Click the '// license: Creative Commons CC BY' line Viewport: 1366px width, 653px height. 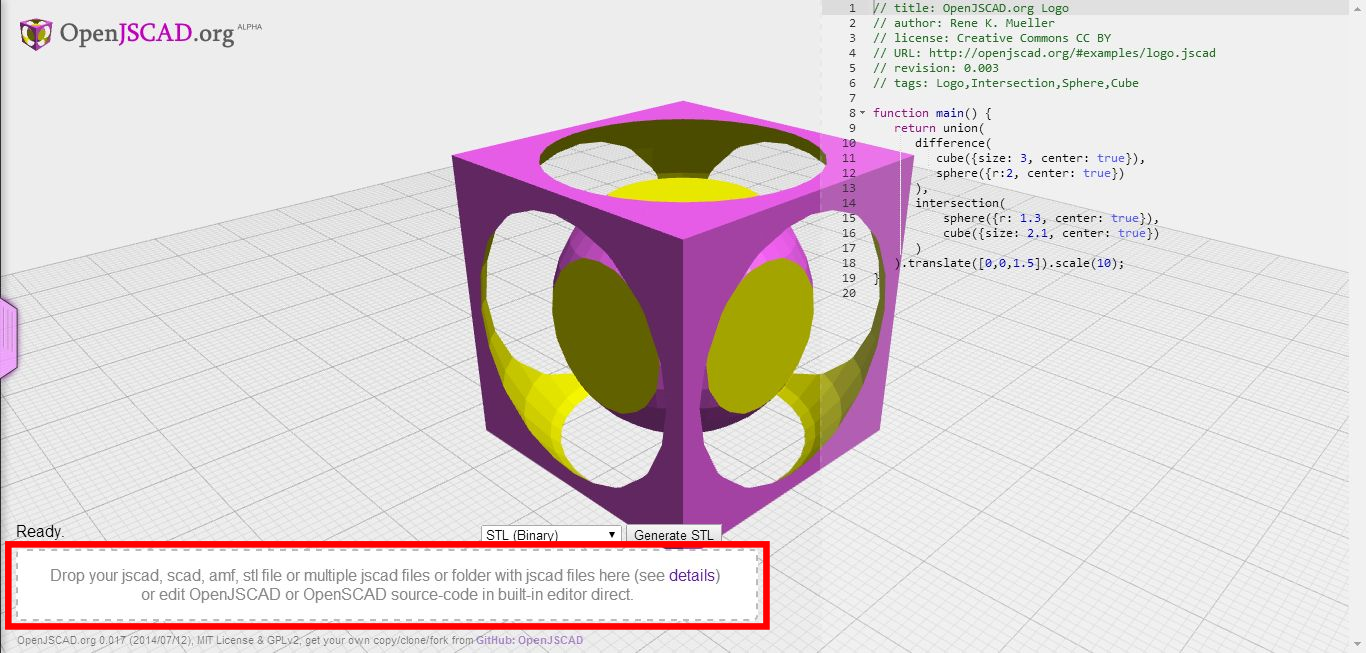pos(991,38)
